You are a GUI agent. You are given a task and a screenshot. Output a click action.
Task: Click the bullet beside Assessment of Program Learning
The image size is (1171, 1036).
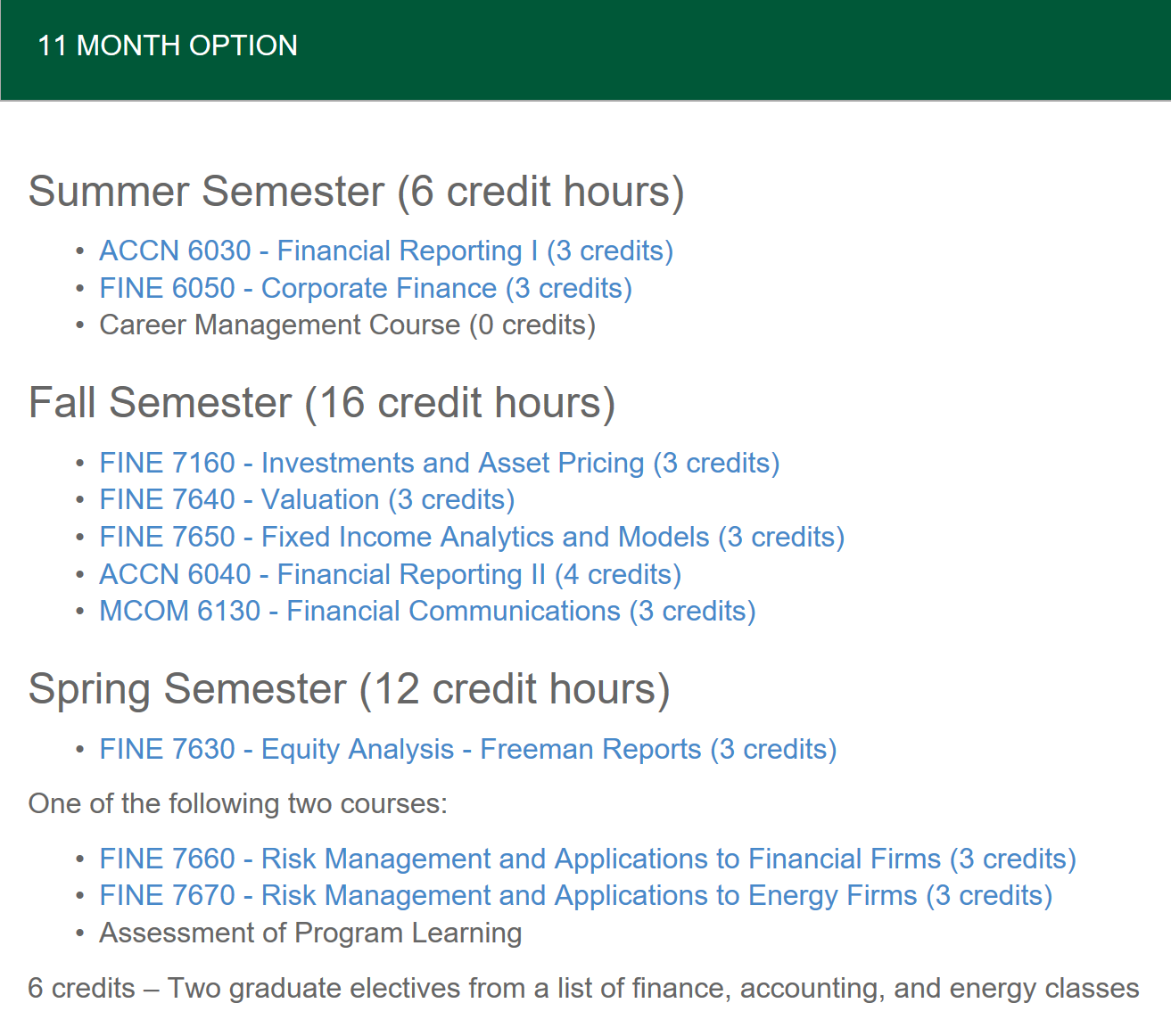pos(80,933)
